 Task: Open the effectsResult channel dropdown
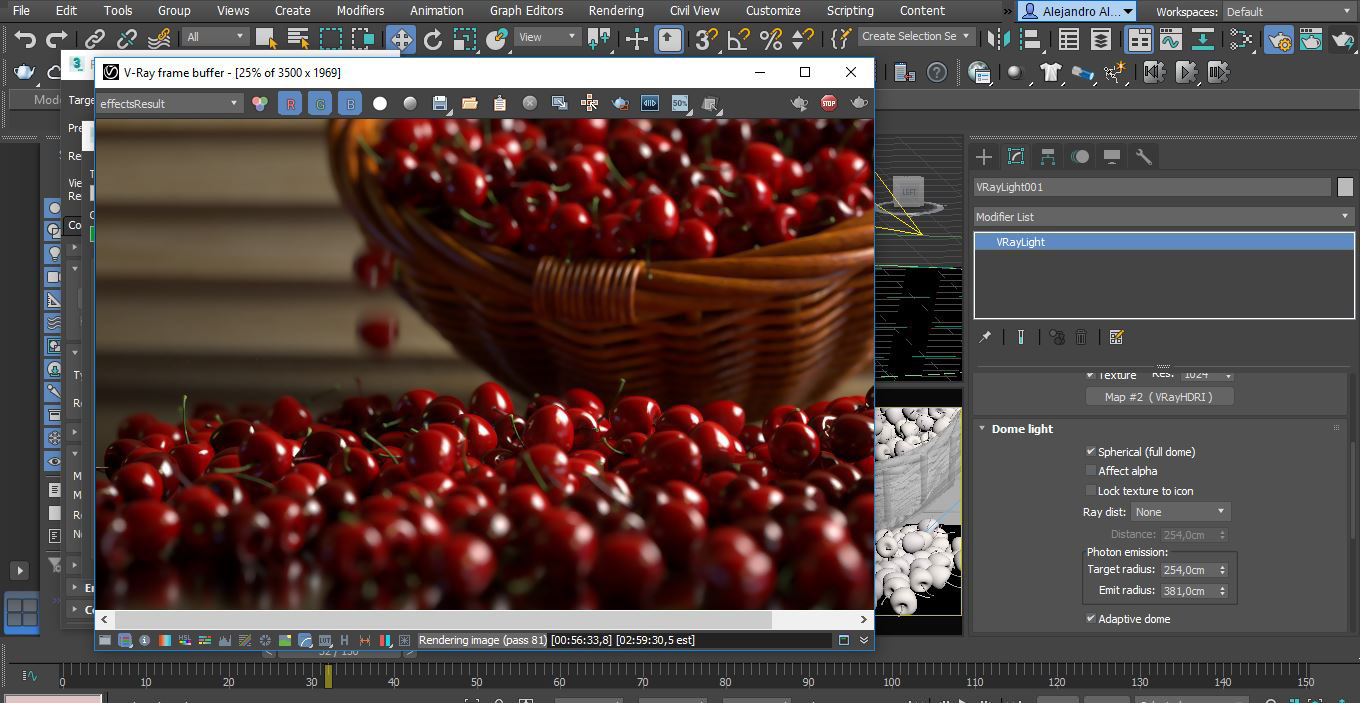[x=168, y=103]
